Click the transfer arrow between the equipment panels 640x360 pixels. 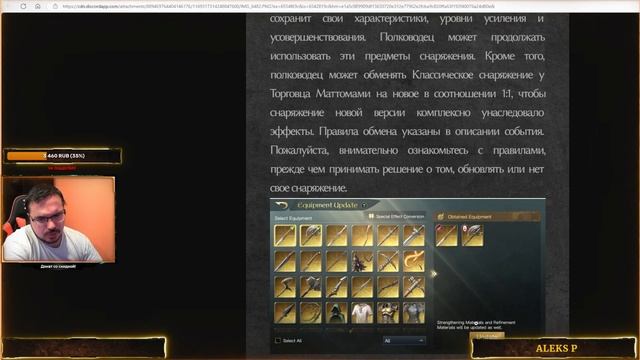[x=433, y=273]
